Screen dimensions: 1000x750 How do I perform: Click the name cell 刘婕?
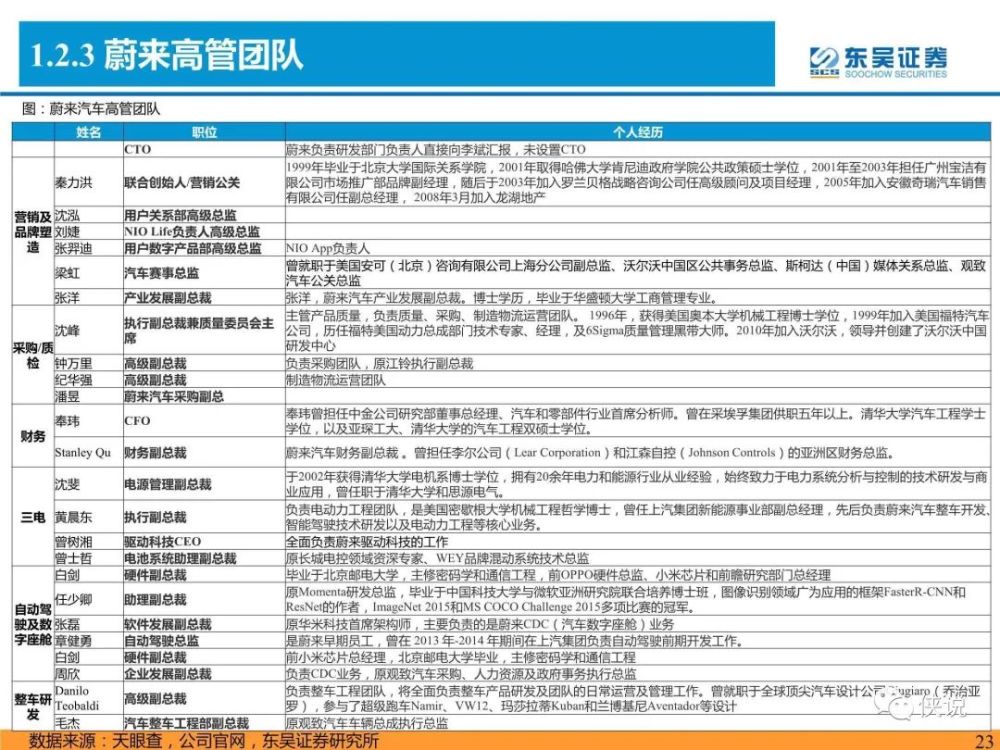[89, 232]
